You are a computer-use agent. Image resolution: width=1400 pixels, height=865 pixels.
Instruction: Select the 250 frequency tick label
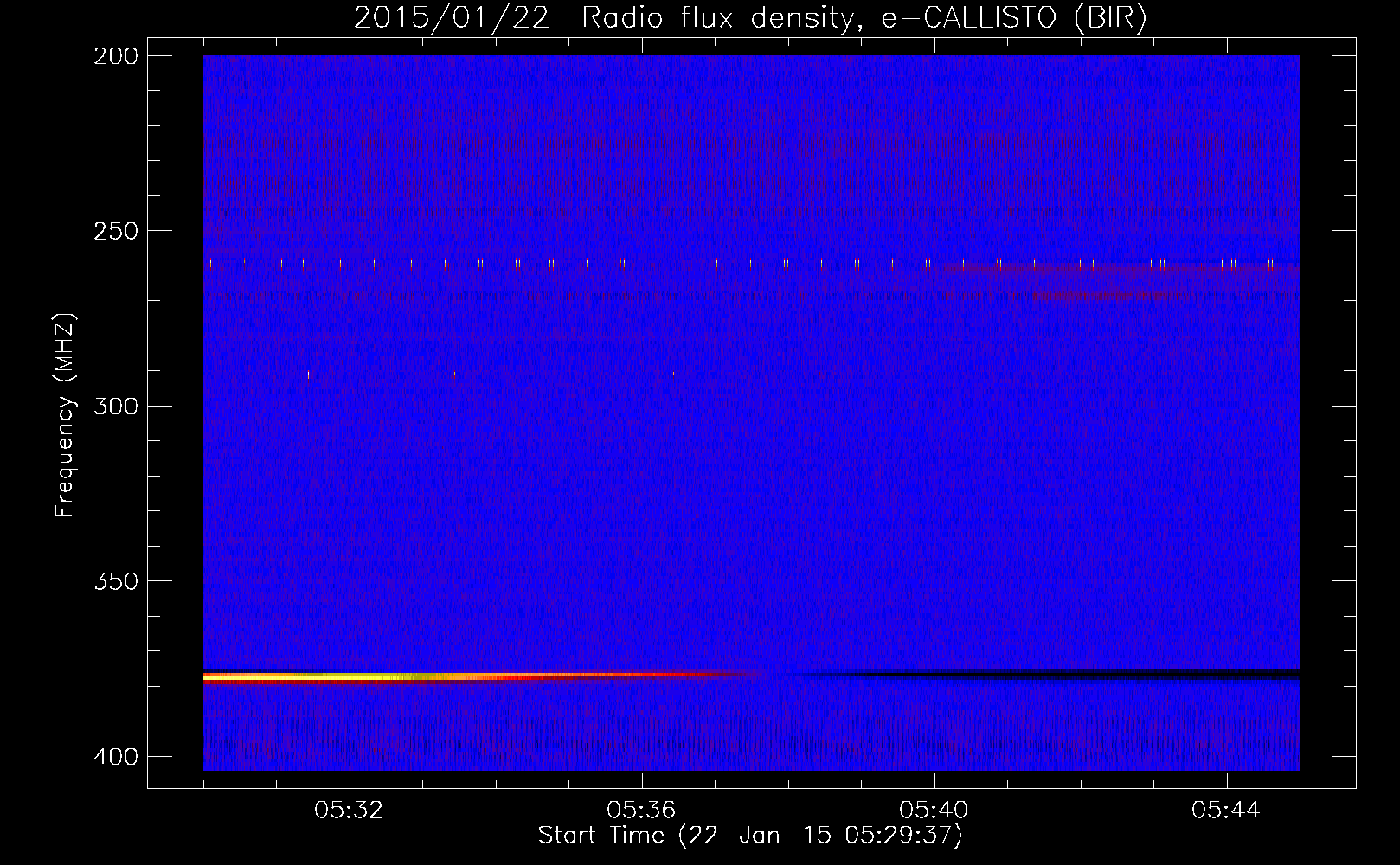click(x=115, y=231)
